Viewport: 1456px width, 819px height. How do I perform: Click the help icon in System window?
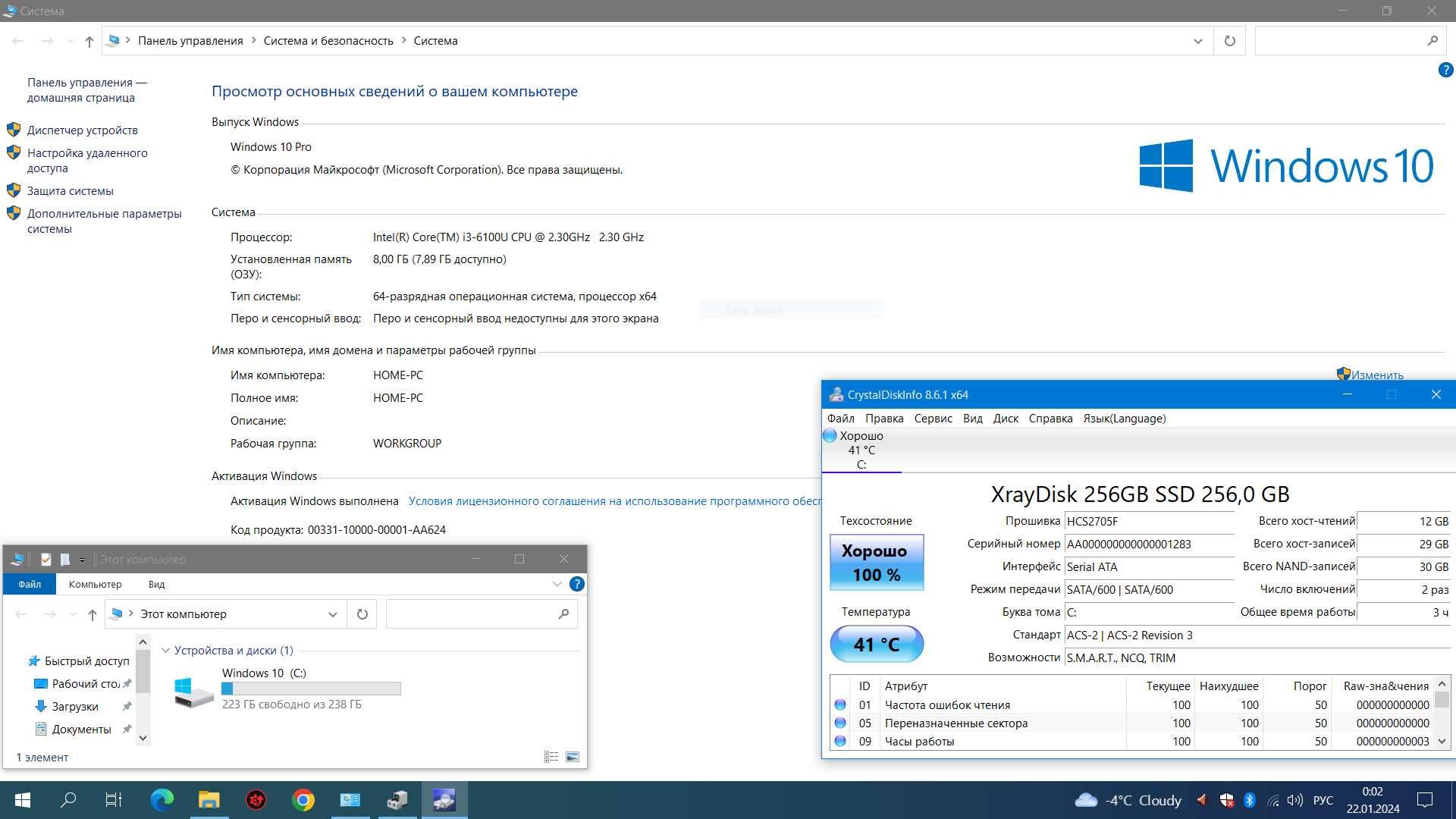point(1445,71)
